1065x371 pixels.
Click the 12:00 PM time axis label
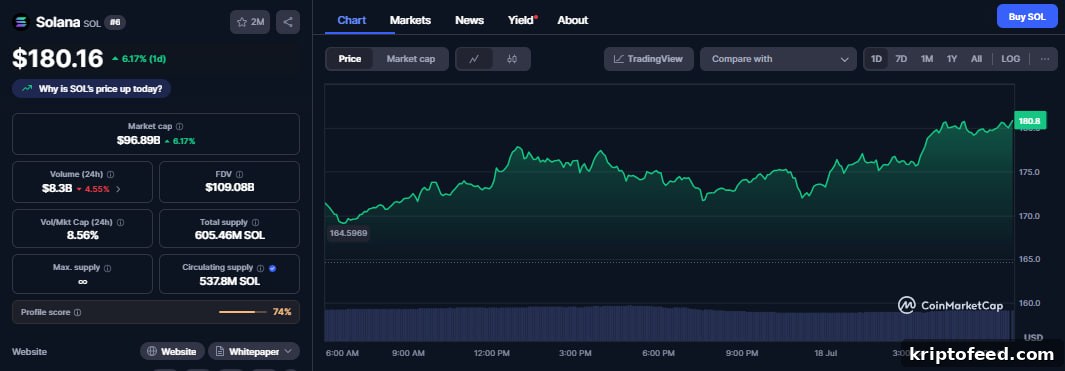[492, 353]
